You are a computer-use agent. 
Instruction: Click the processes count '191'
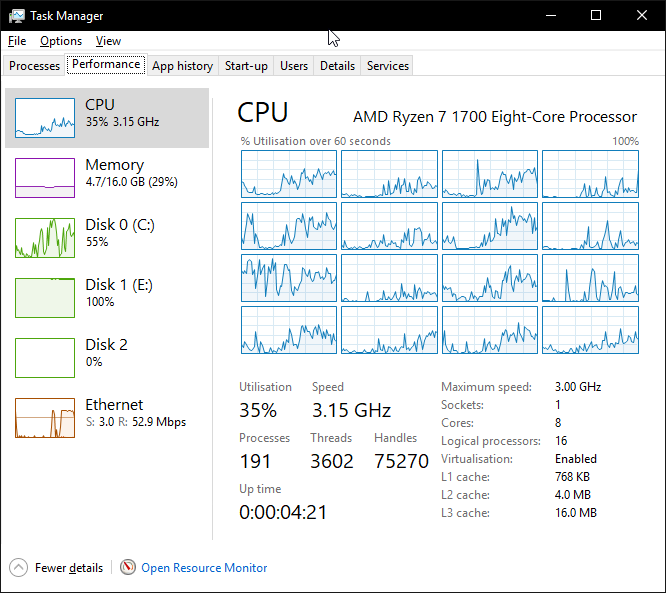(255, 461)
